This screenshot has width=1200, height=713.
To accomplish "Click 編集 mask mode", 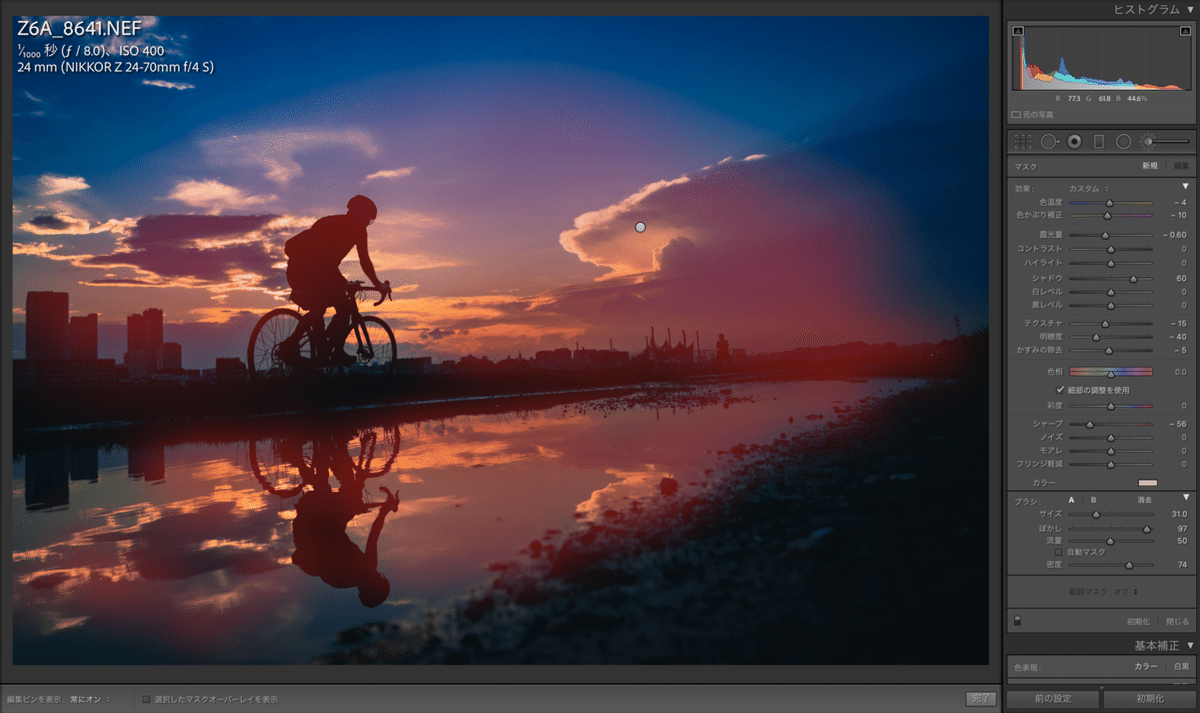I will [1181, 166].
